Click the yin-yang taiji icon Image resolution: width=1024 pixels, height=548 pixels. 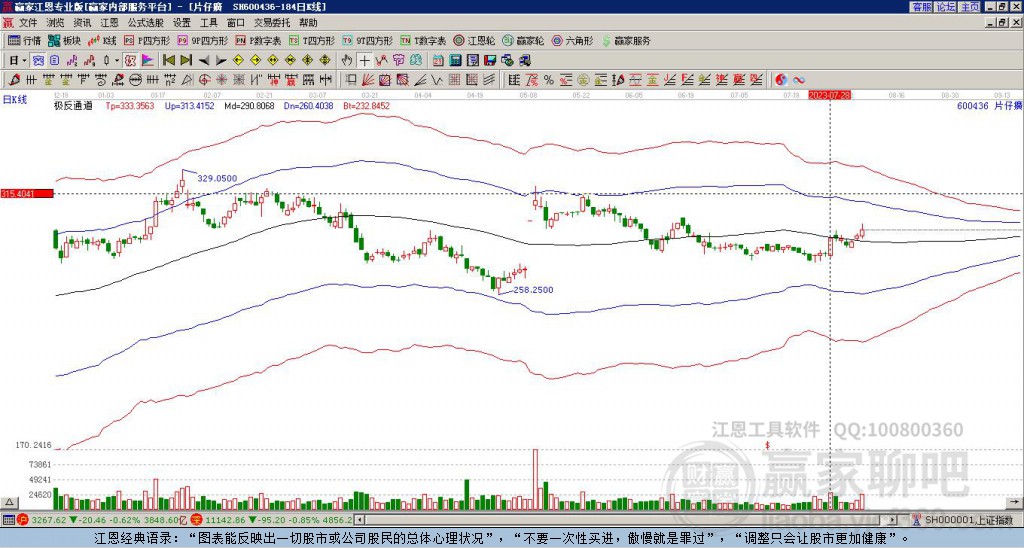click(781, 80)
